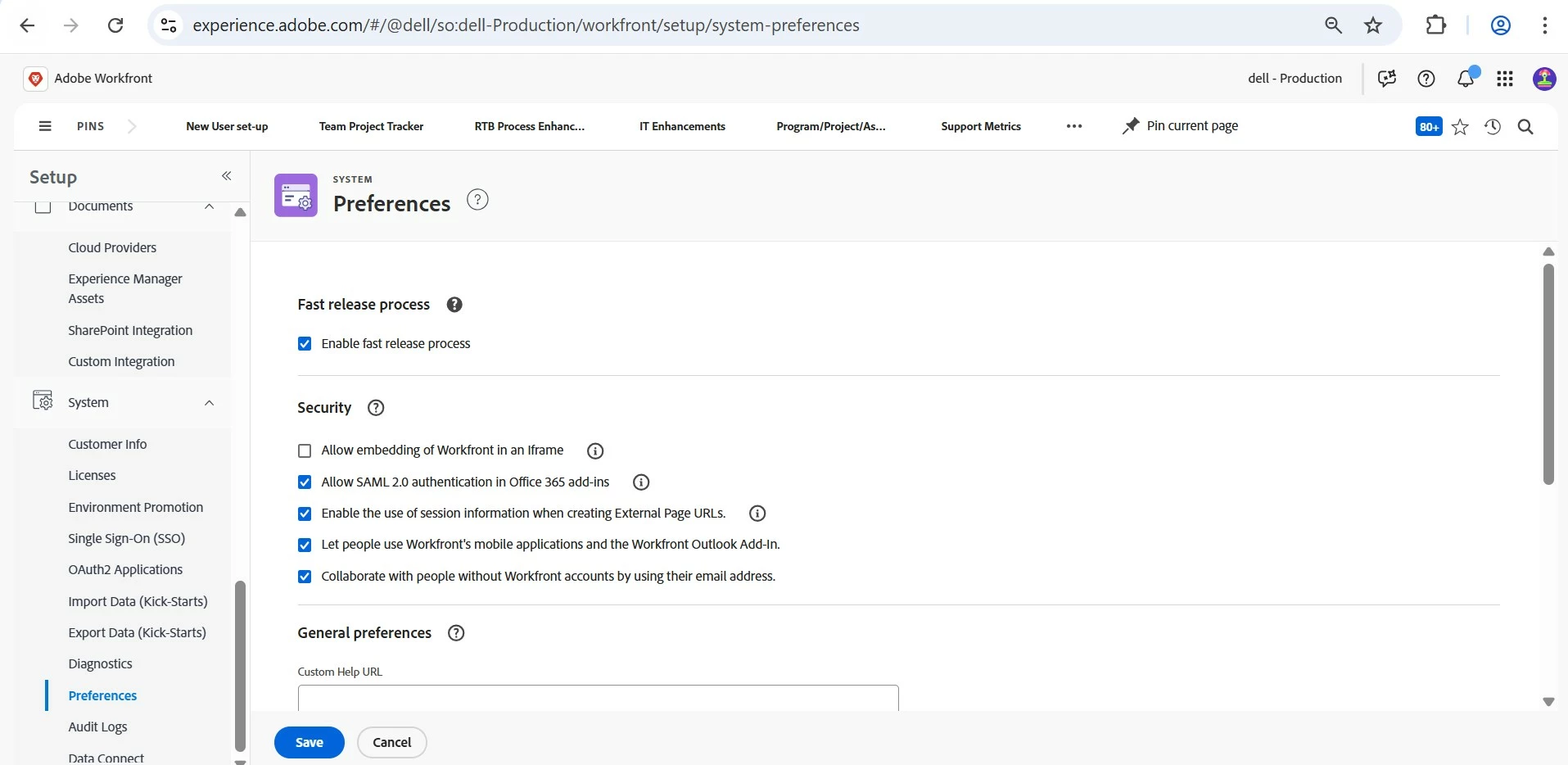The image size is (1568, 765).
Task: Open SharePoint Integration settings
Action: point(130,331)
